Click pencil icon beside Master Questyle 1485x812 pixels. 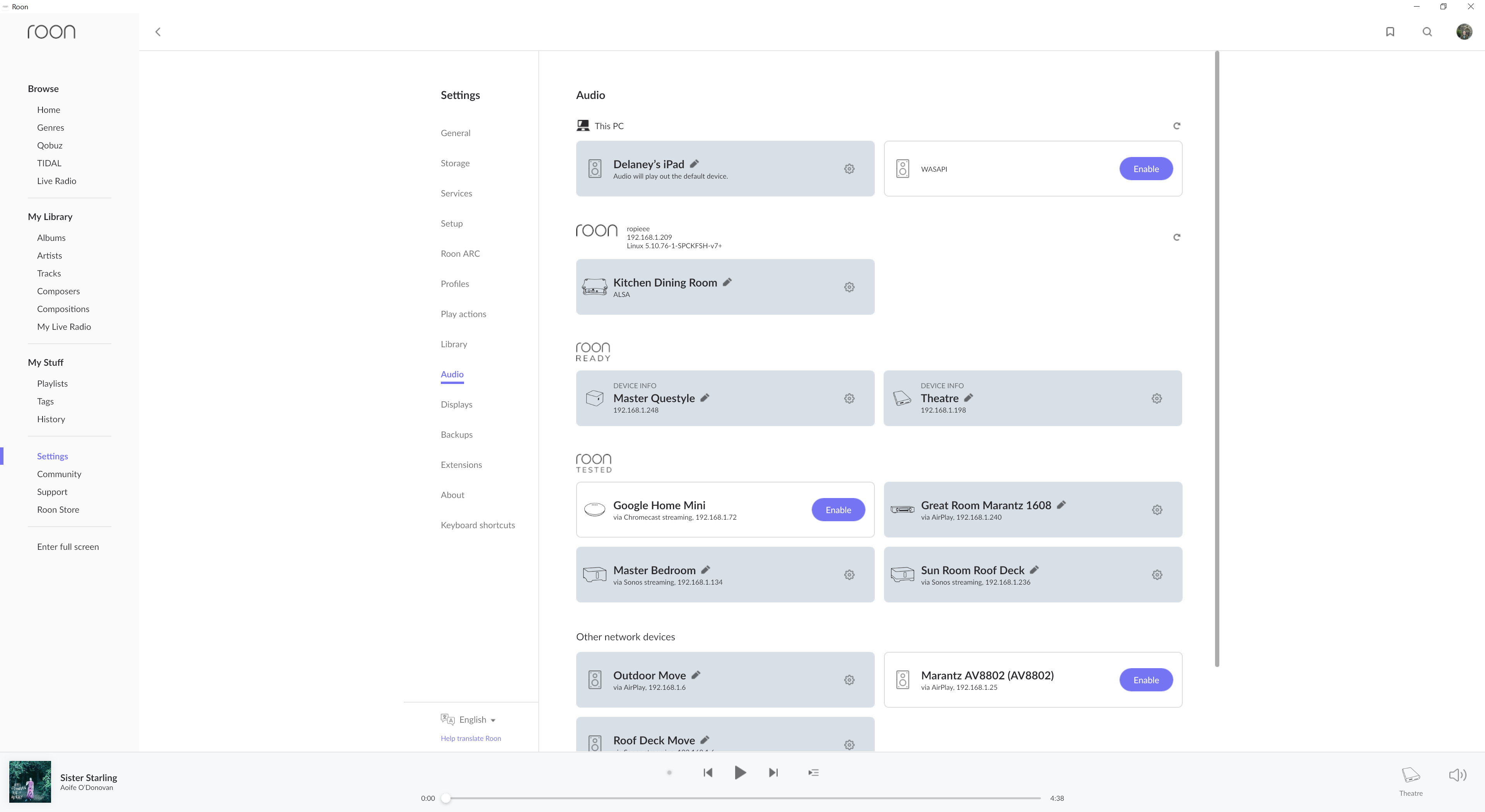tap(705, 397)
